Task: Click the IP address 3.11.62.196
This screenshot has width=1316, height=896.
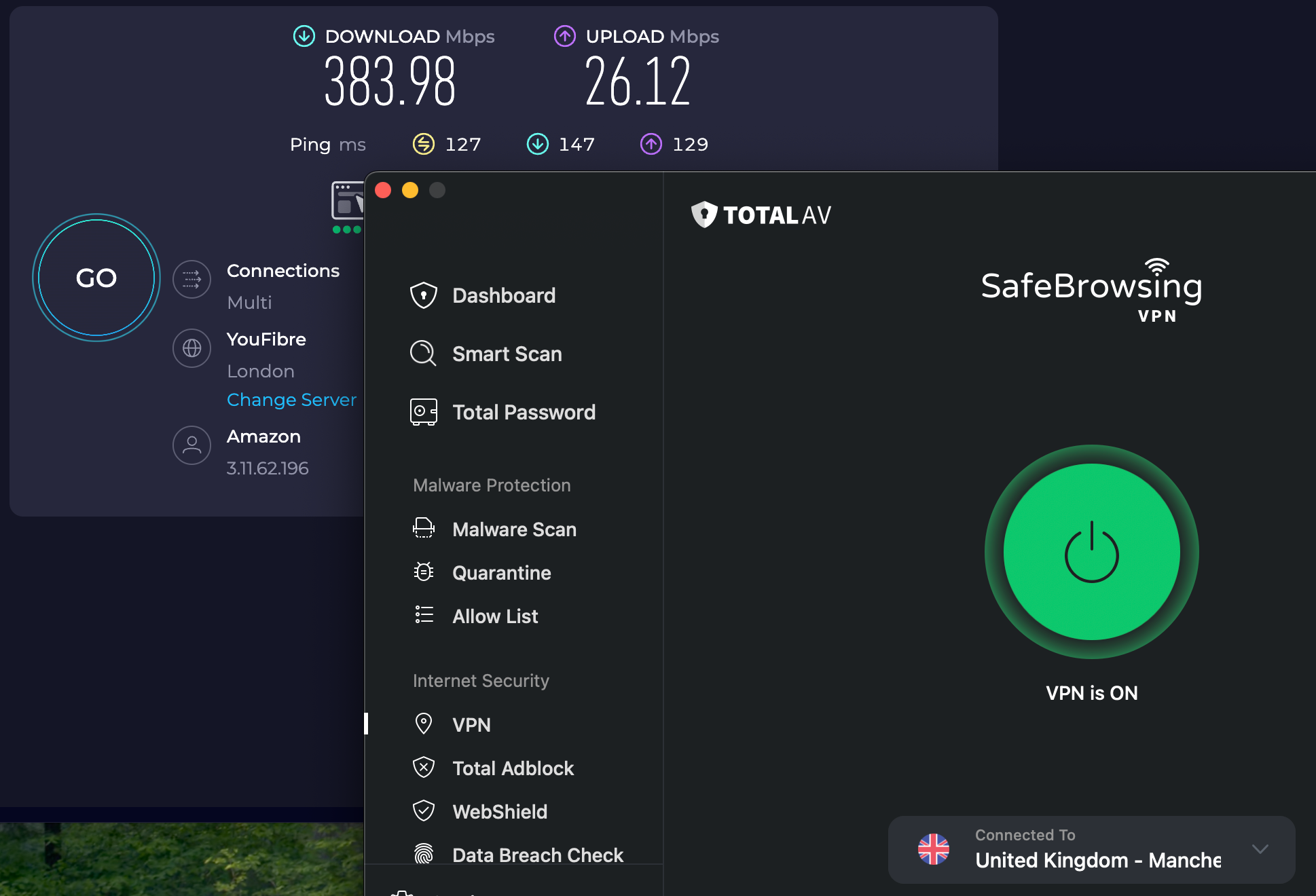Action: tap(268, 468)
